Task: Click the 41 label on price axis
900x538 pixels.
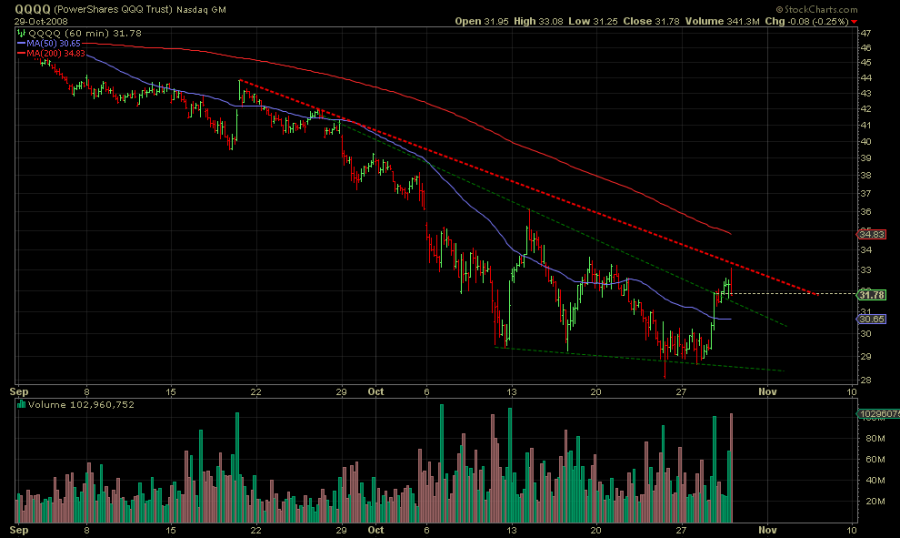Action: [x=866, y=125]
